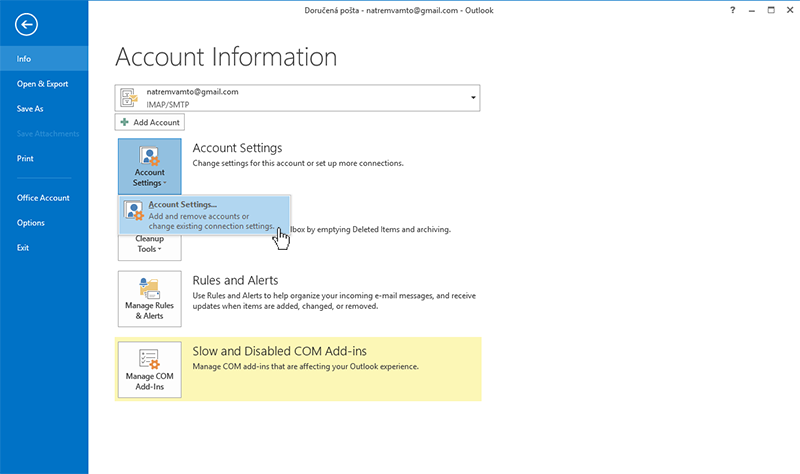Select Account Settings... menu entry
Viewport: 800px width, 474px height.
(x=205, y=215)
